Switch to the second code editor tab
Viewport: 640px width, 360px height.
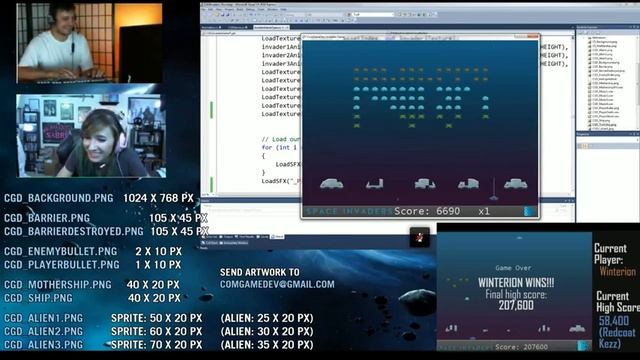click(x=238, y=27)
